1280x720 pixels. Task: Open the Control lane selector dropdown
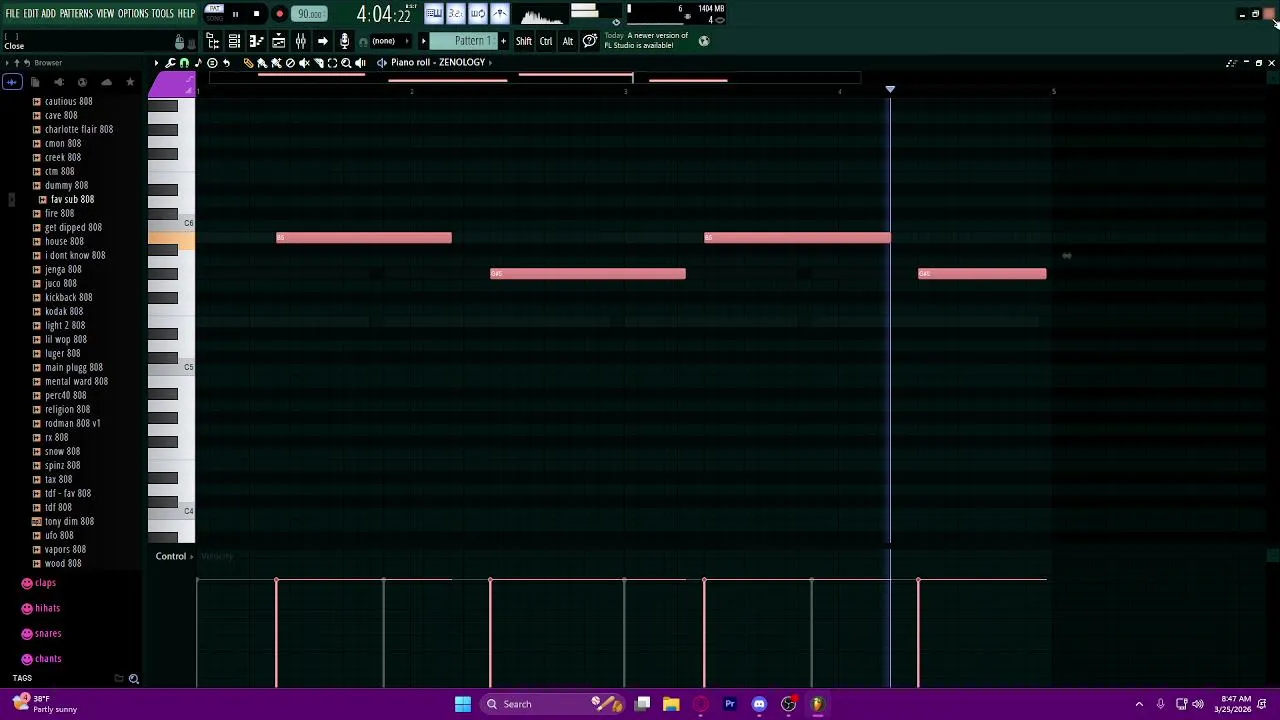pos(175,556)
